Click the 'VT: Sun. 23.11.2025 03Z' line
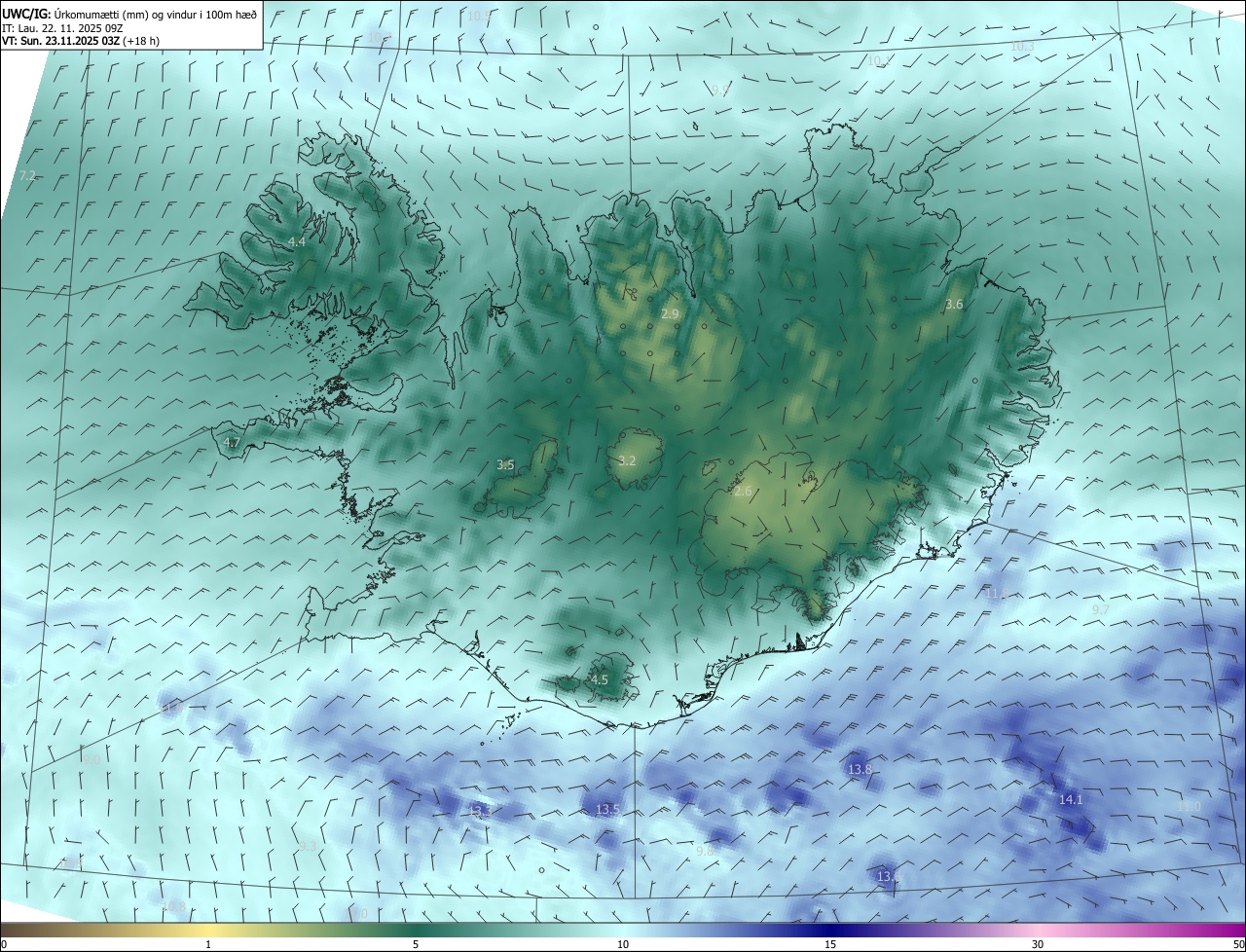The image size is (1246, 952). pyautogui.click(x=61, y=41)
